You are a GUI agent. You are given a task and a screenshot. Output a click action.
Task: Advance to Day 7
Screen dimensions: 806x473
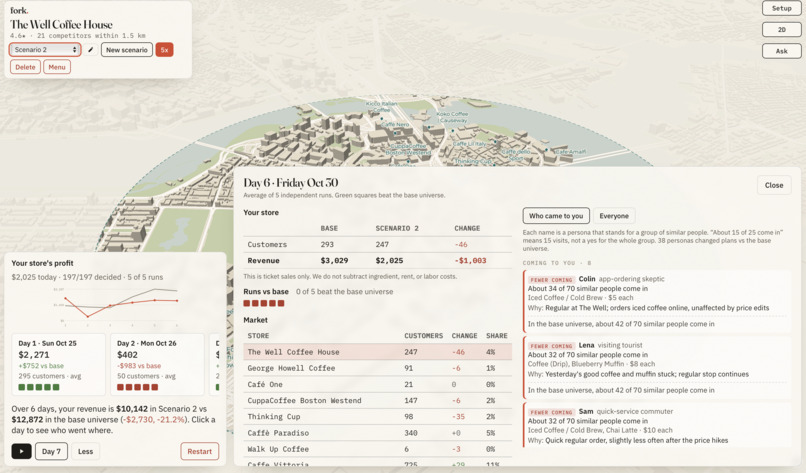(51, 451)
